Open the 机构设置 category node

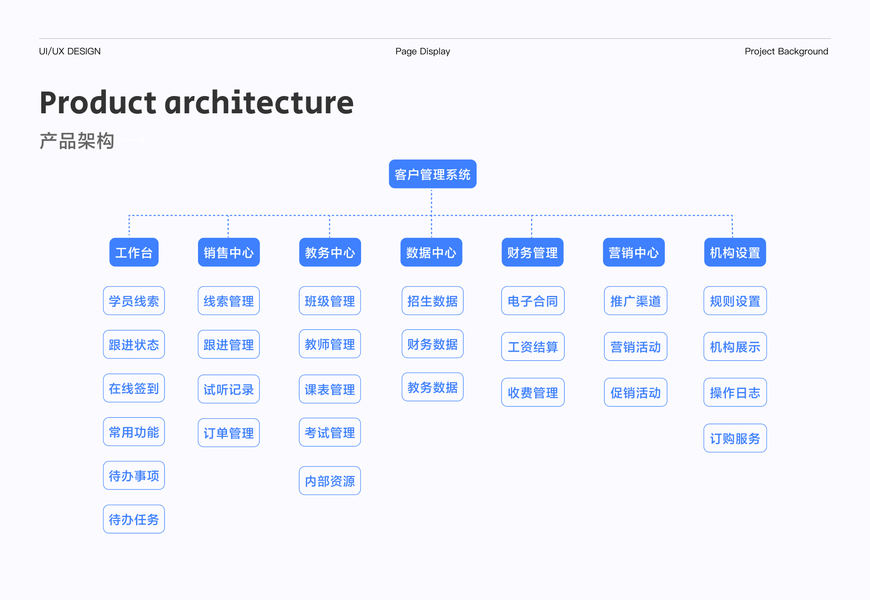coord(735,253)
